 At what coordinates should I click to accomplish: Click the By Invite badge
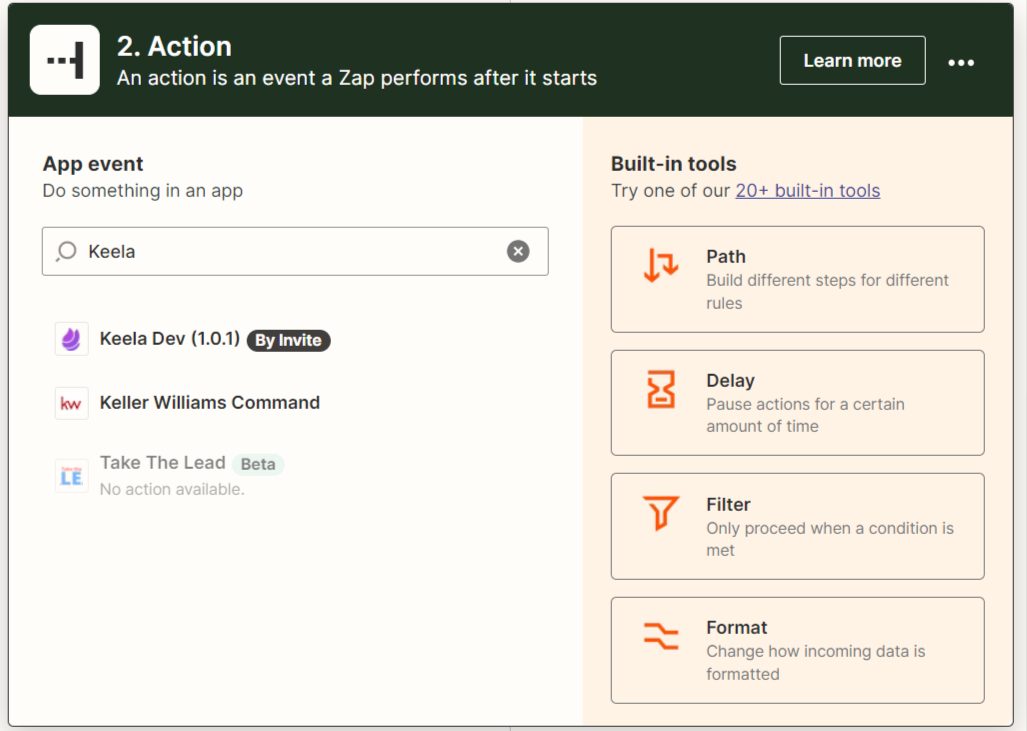tap(288, 340)
